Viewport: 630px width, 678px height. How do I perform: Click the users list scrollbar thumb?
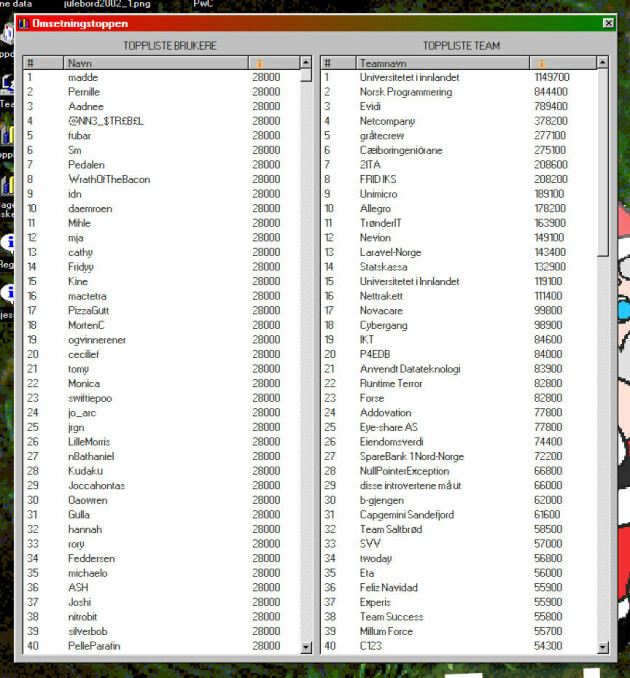(x=306, y=75)
